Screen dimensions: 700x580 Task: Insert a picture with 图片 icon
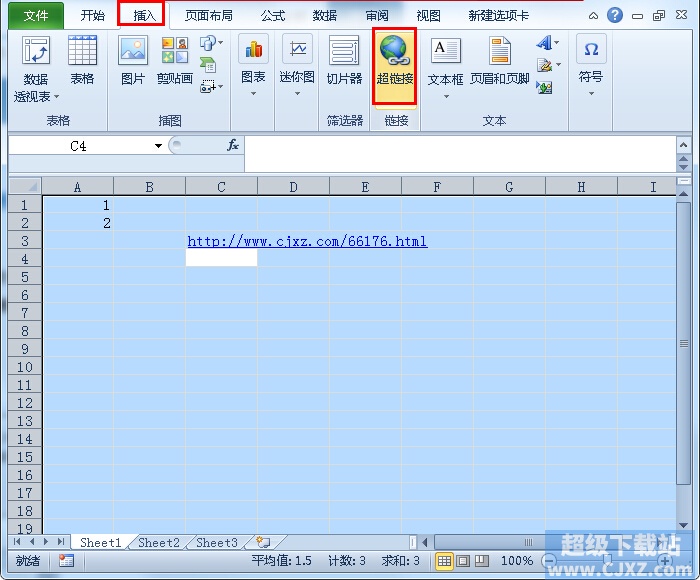click(x=133, y=60)
